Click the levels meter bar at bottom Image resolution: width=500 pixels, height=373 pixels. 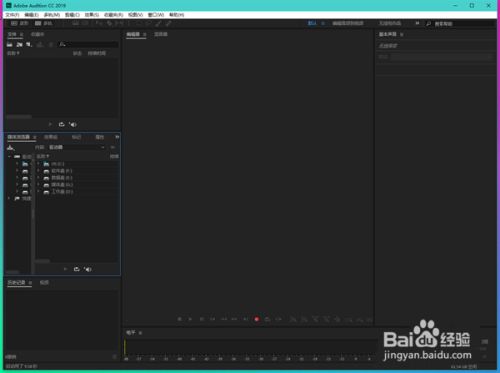pyautogui.click(x=250, y=348)
